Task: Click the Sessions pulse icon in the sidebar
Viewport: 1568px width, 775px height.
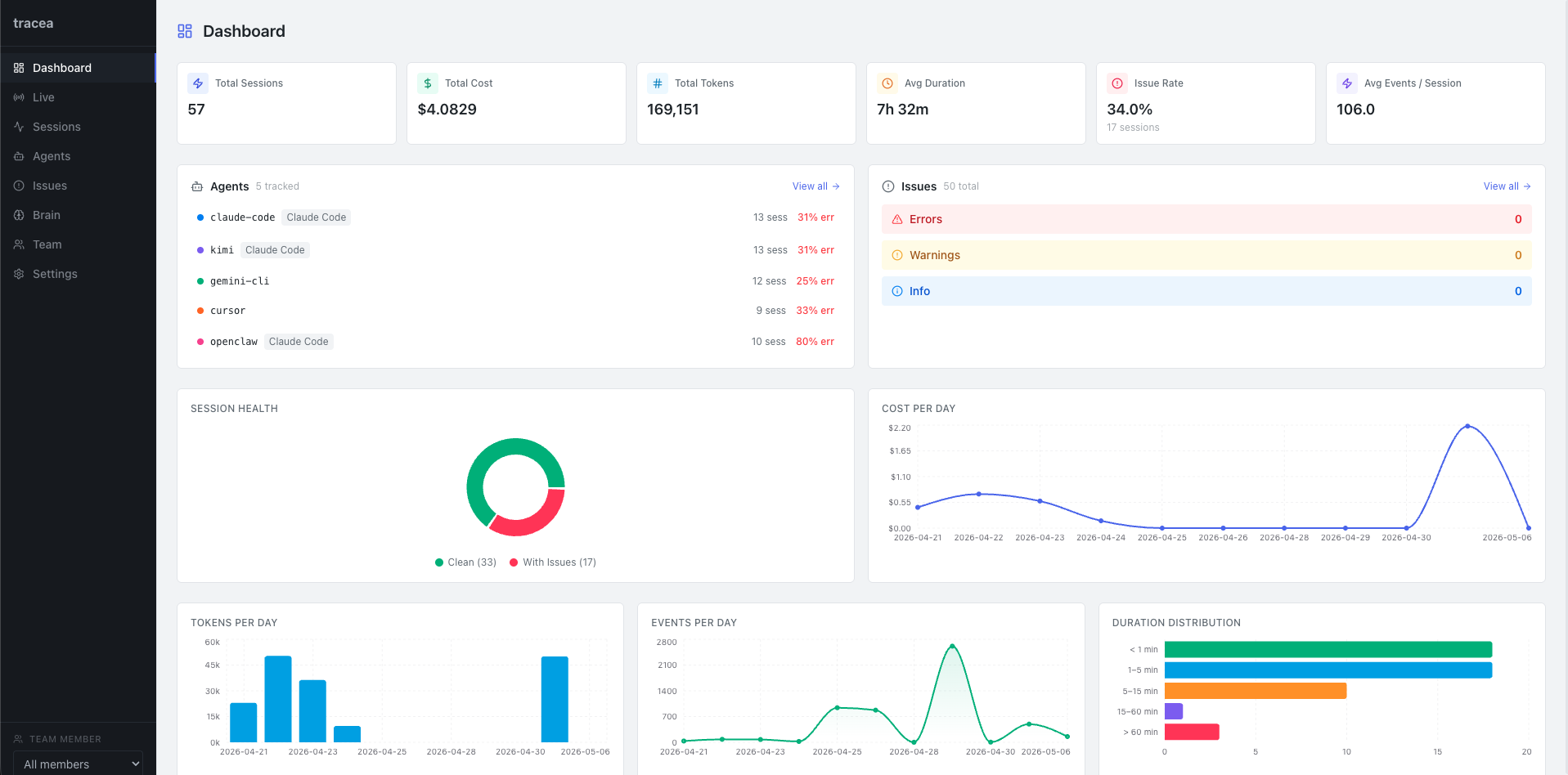Action: pyautogui.click(x=19, y=127)
